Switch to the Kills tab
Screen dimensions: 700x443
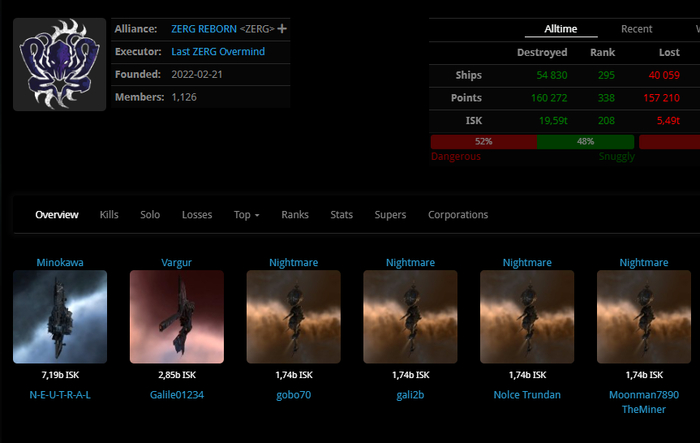(x=109, y=215)
